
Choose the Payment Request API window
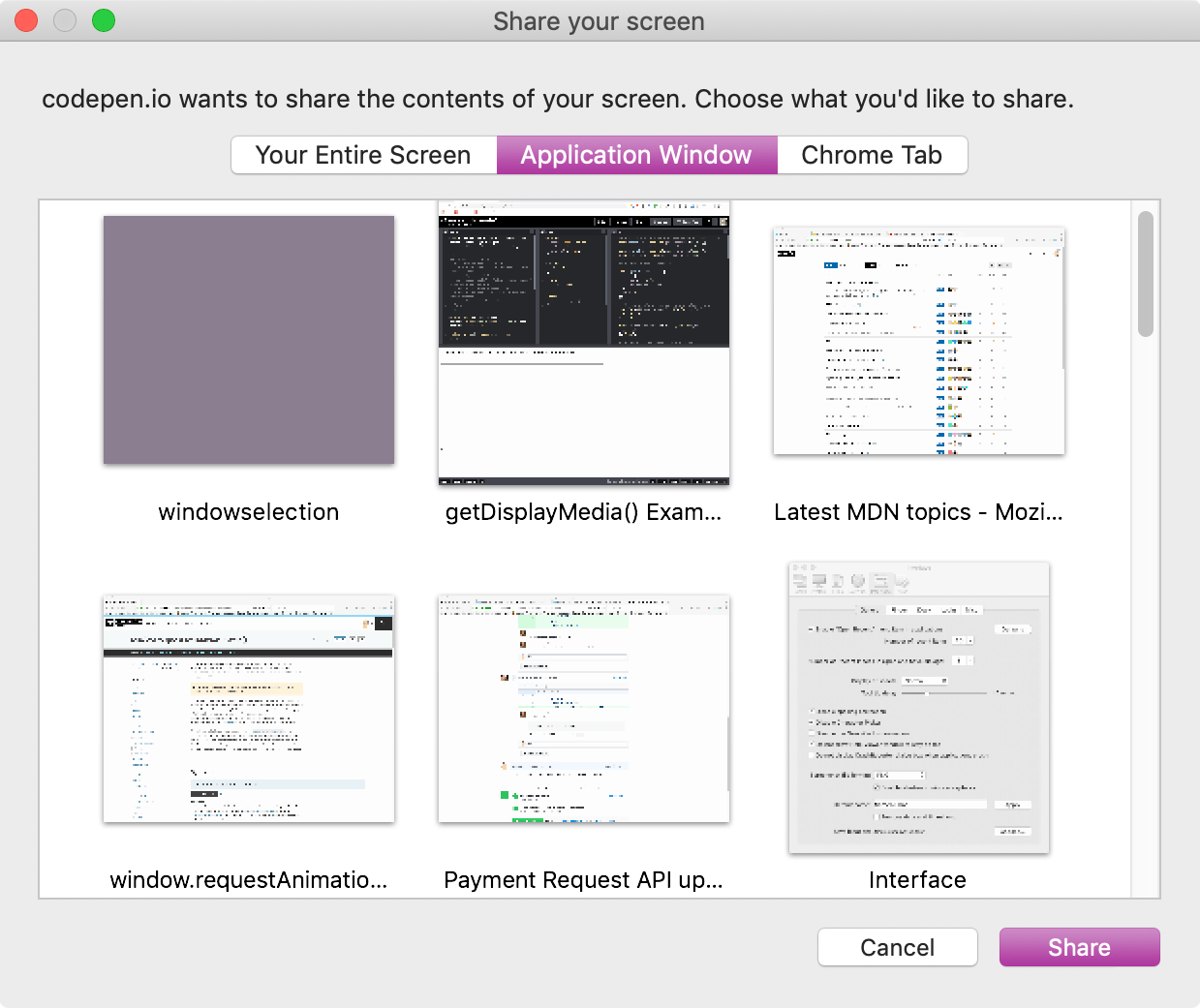pos(583,709)
